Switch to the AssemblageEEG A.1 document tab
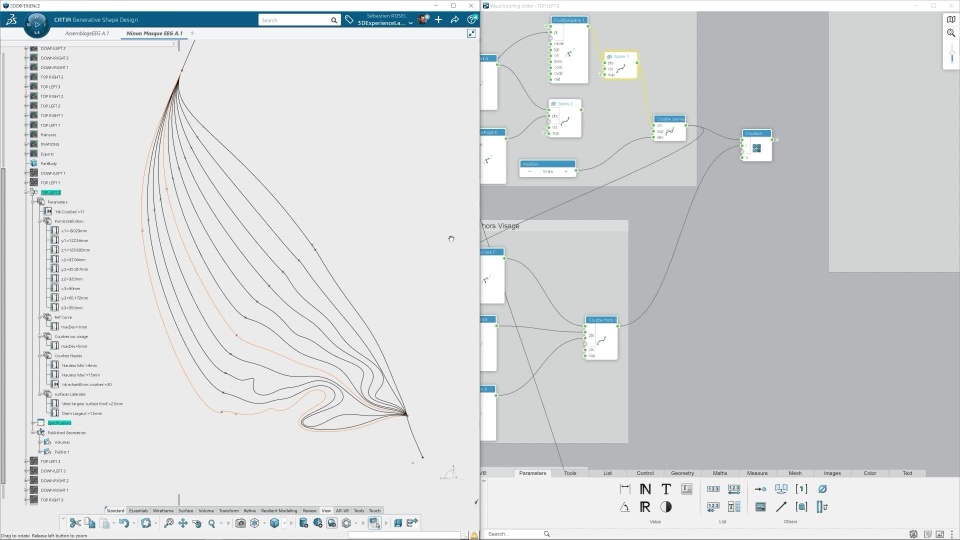The width and height of the screenshot is (960, 540). click(x=87, y=33)
